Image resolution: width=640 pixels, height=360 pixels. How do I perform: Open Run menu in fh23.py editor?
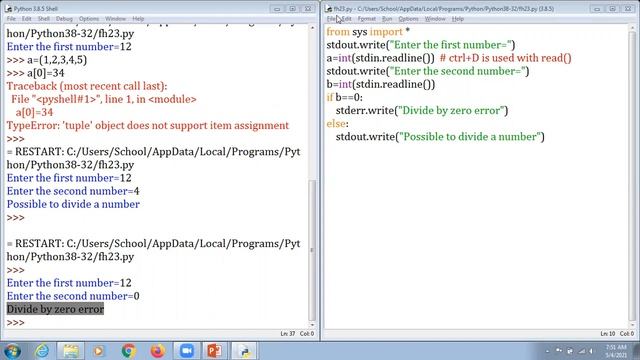point(387,19)
